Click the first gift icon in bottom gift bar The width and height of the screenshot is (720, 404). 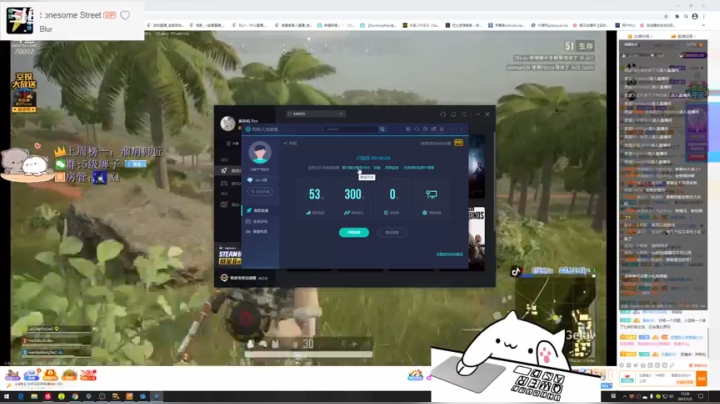pos(12,375)
